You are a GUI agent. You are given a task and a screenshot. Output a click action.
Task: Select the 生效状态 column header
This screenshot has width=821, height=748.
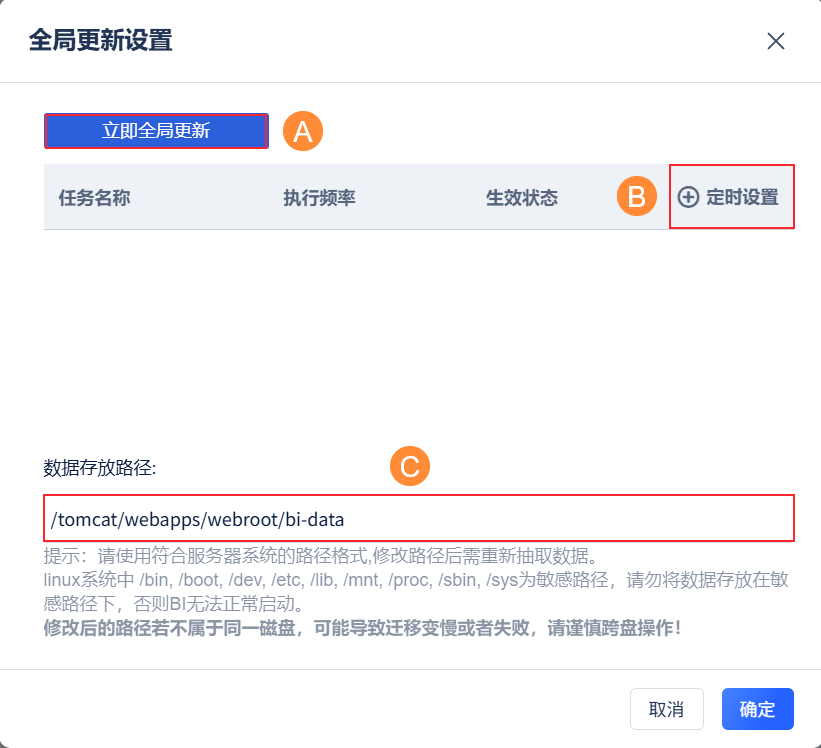[521, 197]
